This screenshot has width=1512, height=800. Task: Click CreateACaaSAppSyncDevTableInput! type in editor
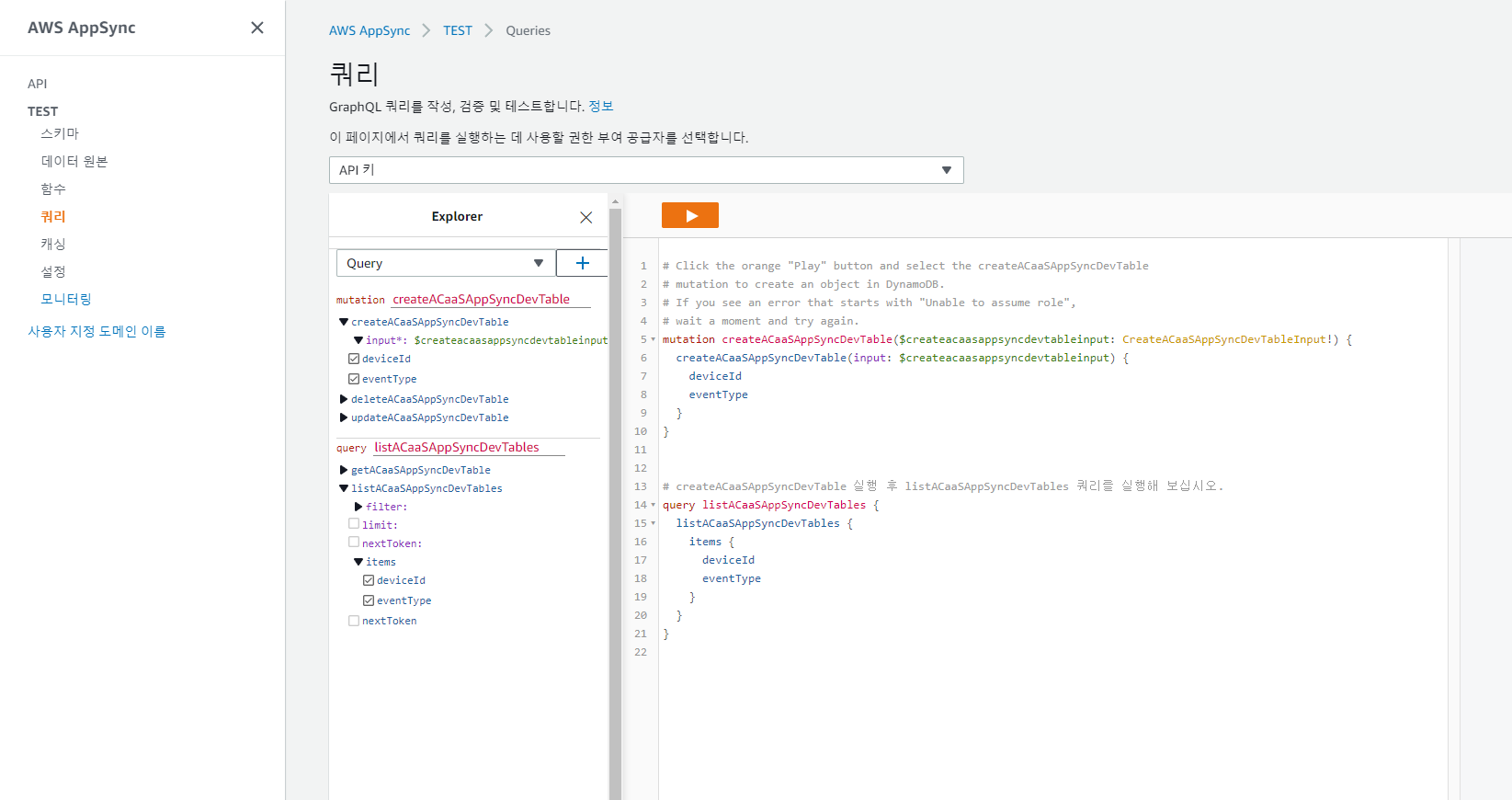(x=1227, y=339)
